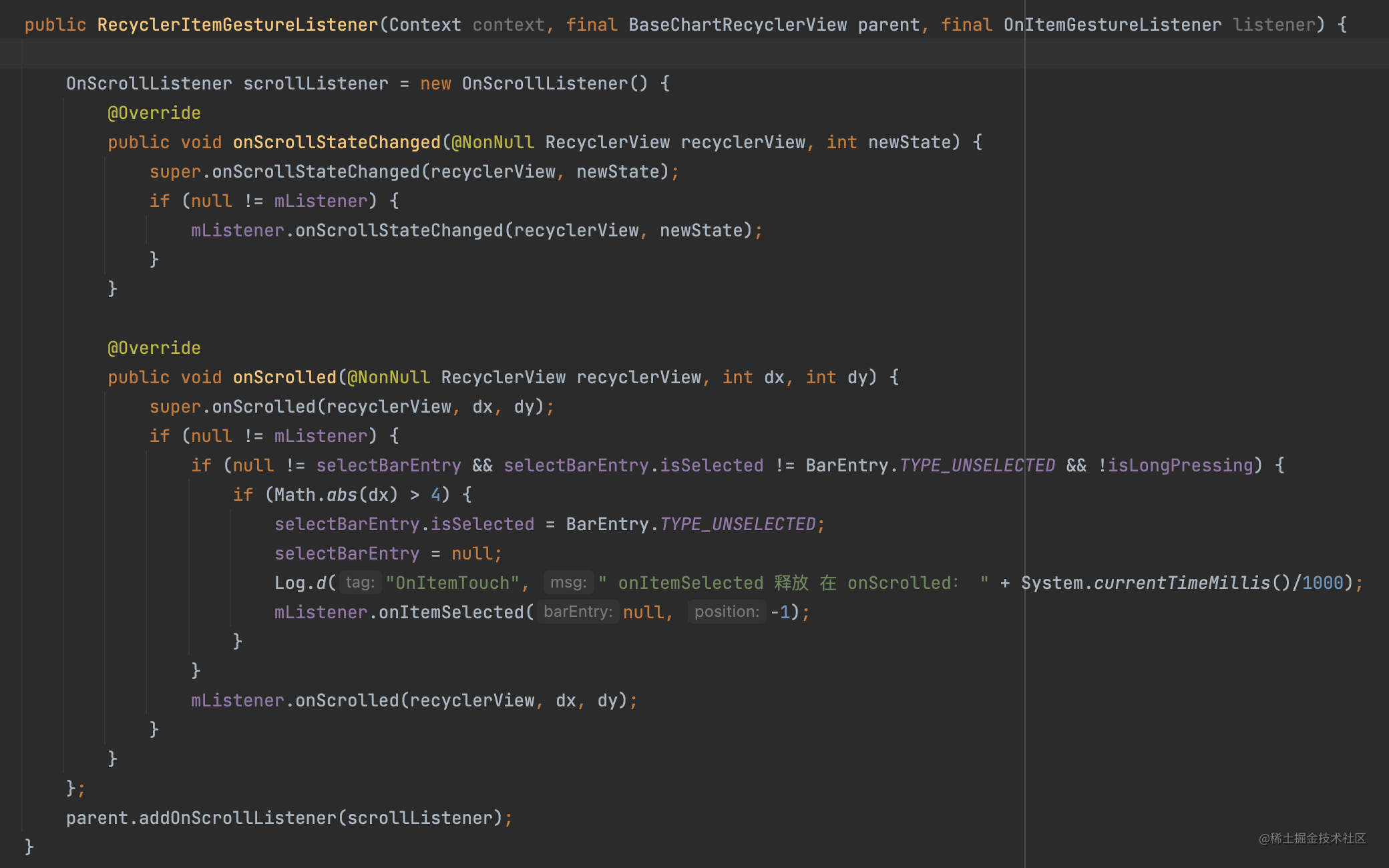Click the RecyclerItemGestureListener constructor name
This screenshot has height=868, width=1389.
[238, 25]
